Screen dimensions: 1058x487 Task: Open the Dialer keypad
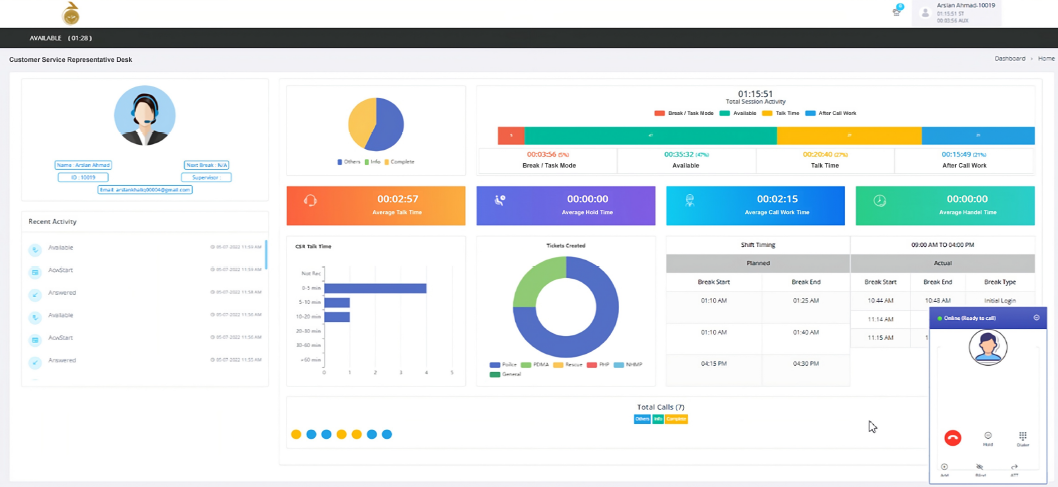pyautogui.click(x=1023, y=438)
